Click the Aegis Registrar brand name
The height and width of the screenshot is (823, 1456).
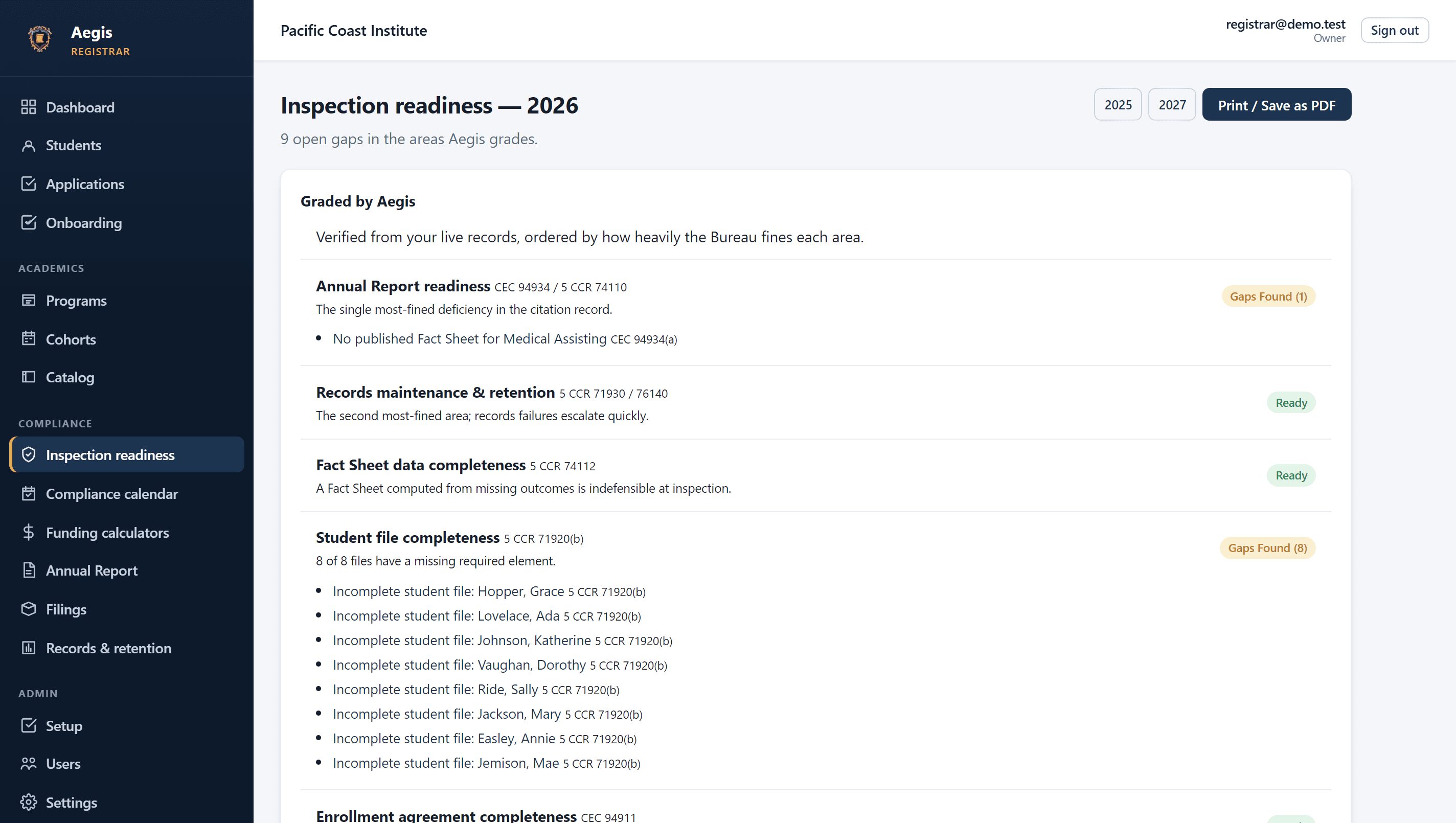pos(100,40)
